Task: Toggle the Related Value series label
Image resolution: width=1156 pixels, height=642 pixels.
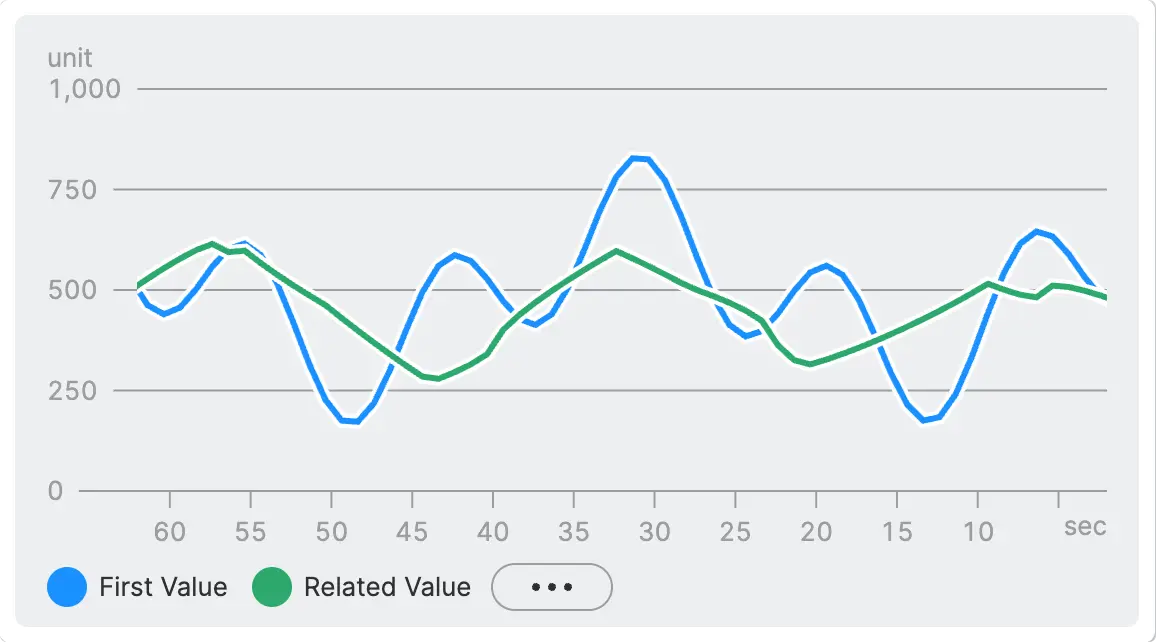Action: (x=387, y=587)
